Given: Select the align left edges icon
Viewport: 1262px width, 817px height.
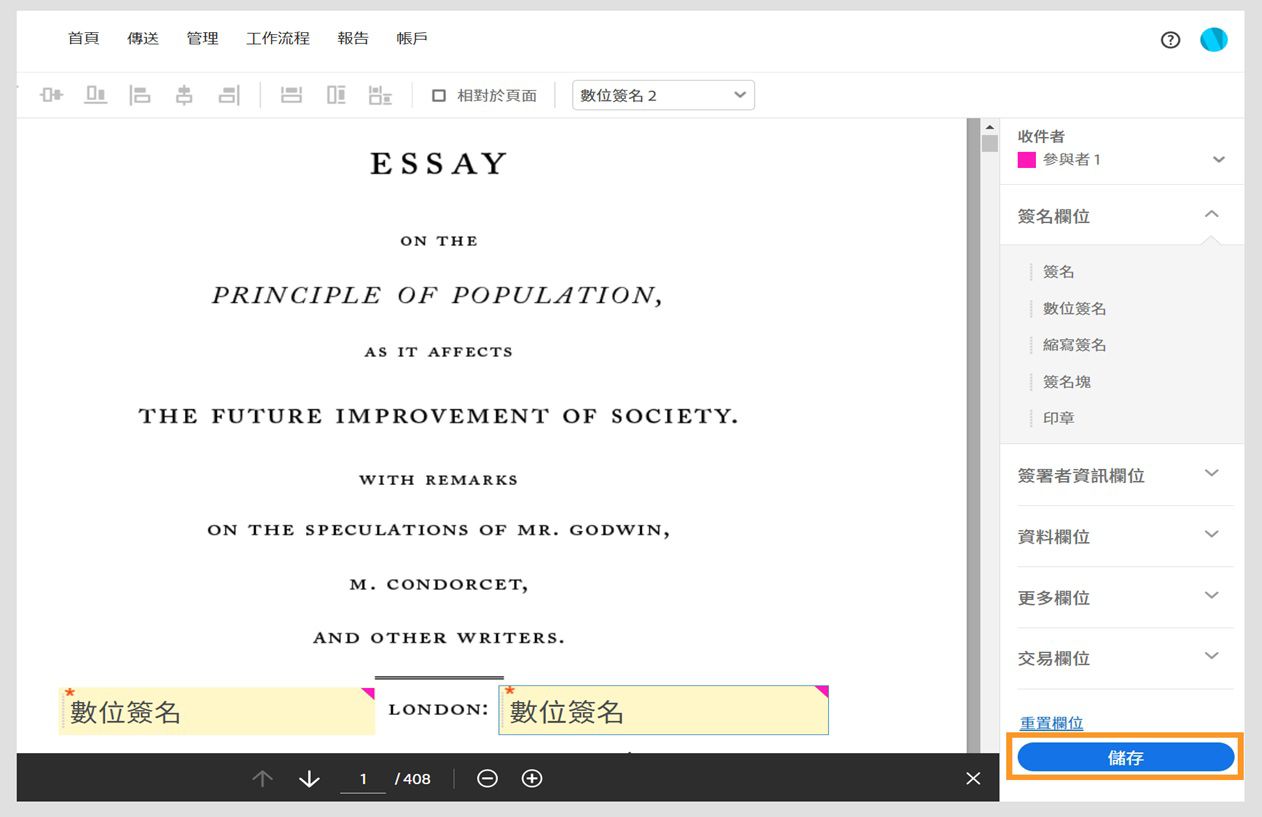Looking at the screenshot, I should (140, 94).
